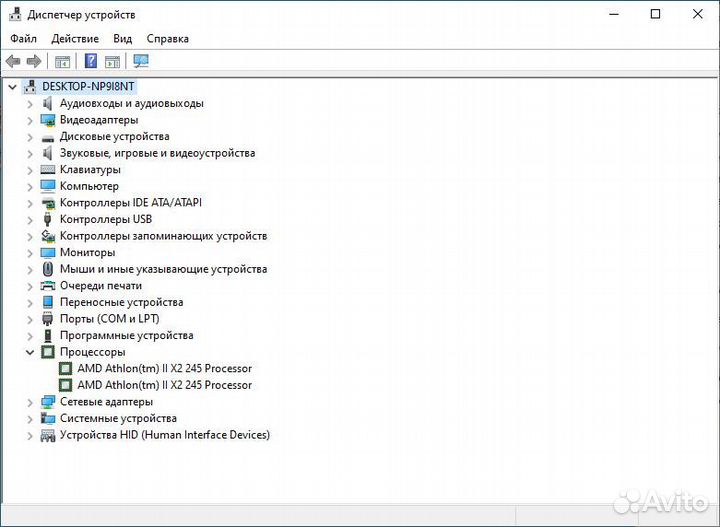Click the scan for hardware changes icon
The height and width of the screenshot is (527, 720).
tap(141, 61)
